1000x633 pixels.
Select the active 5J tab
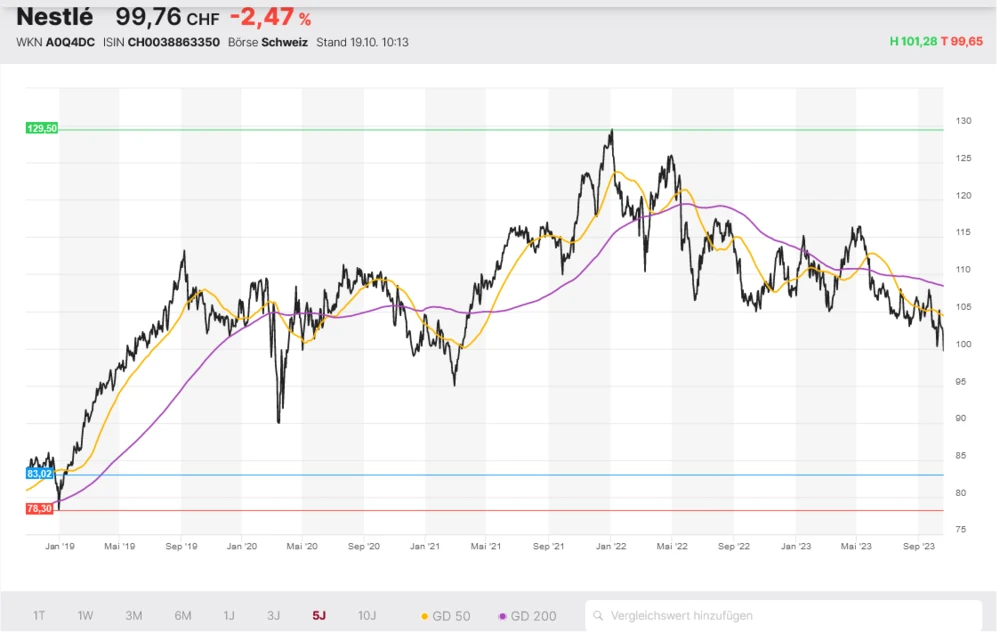[318, 616]
